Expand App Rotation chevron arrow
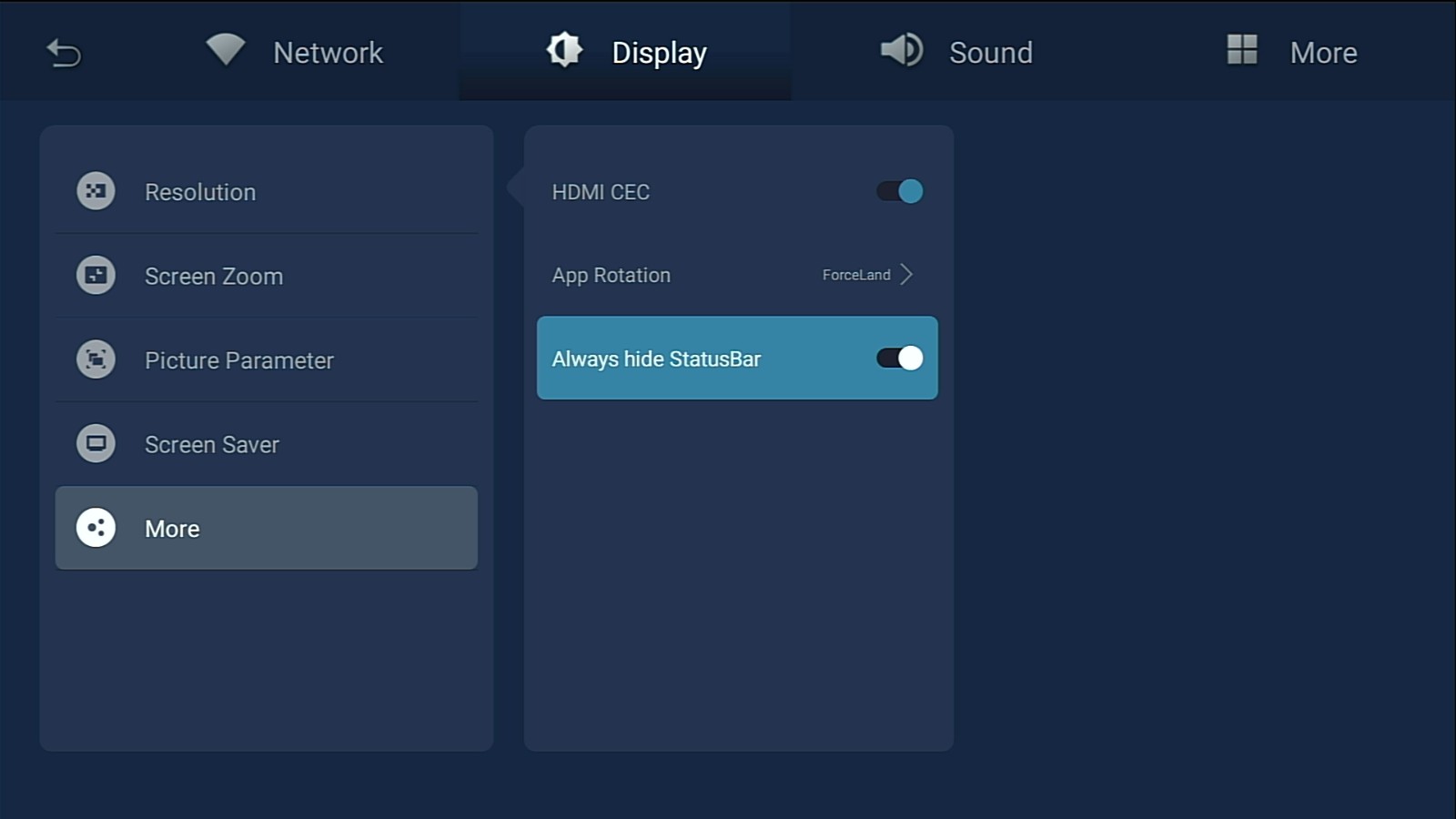1456x819 pixels. [x=906, y=275]
